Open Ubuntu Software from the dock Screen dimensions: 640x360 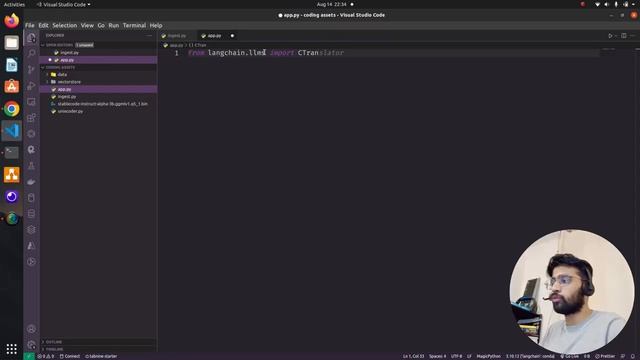(x=11, y=86)
